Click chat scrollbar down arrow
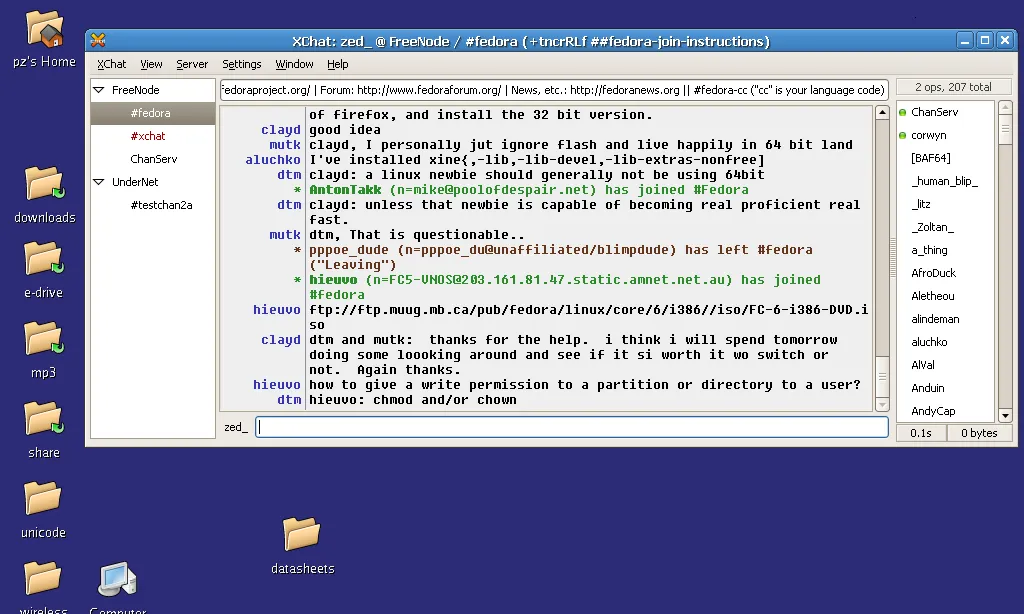Screen dimensions: 1024x614 [882, 404]
